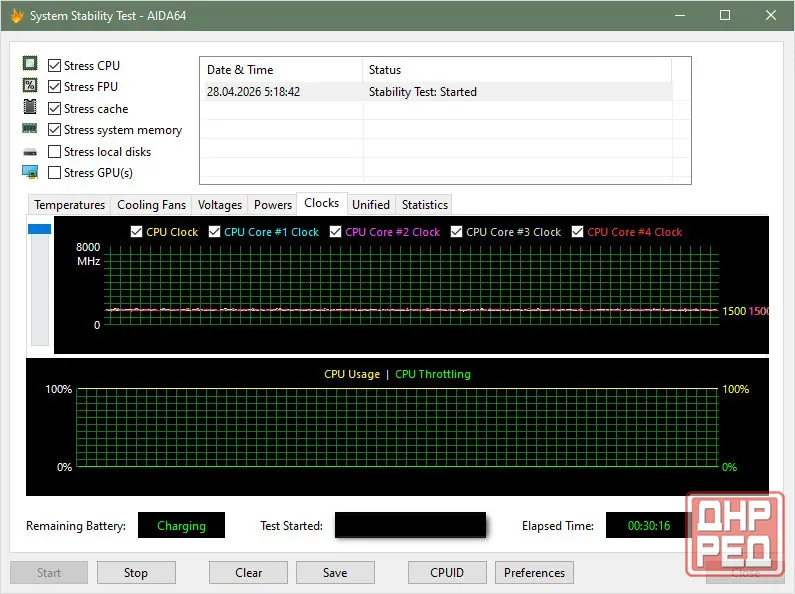Disable the Stress CPU checkbox
The image size is (795, 594).
tap(54, 65)
